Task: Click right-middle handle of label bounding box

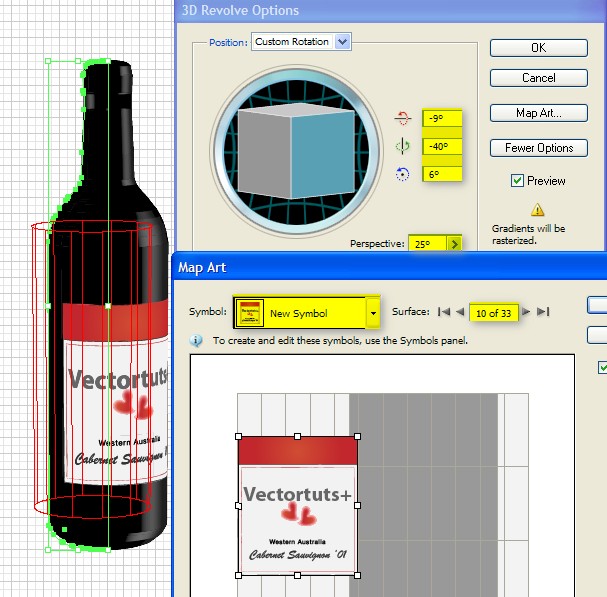Action: coord(357,505)
